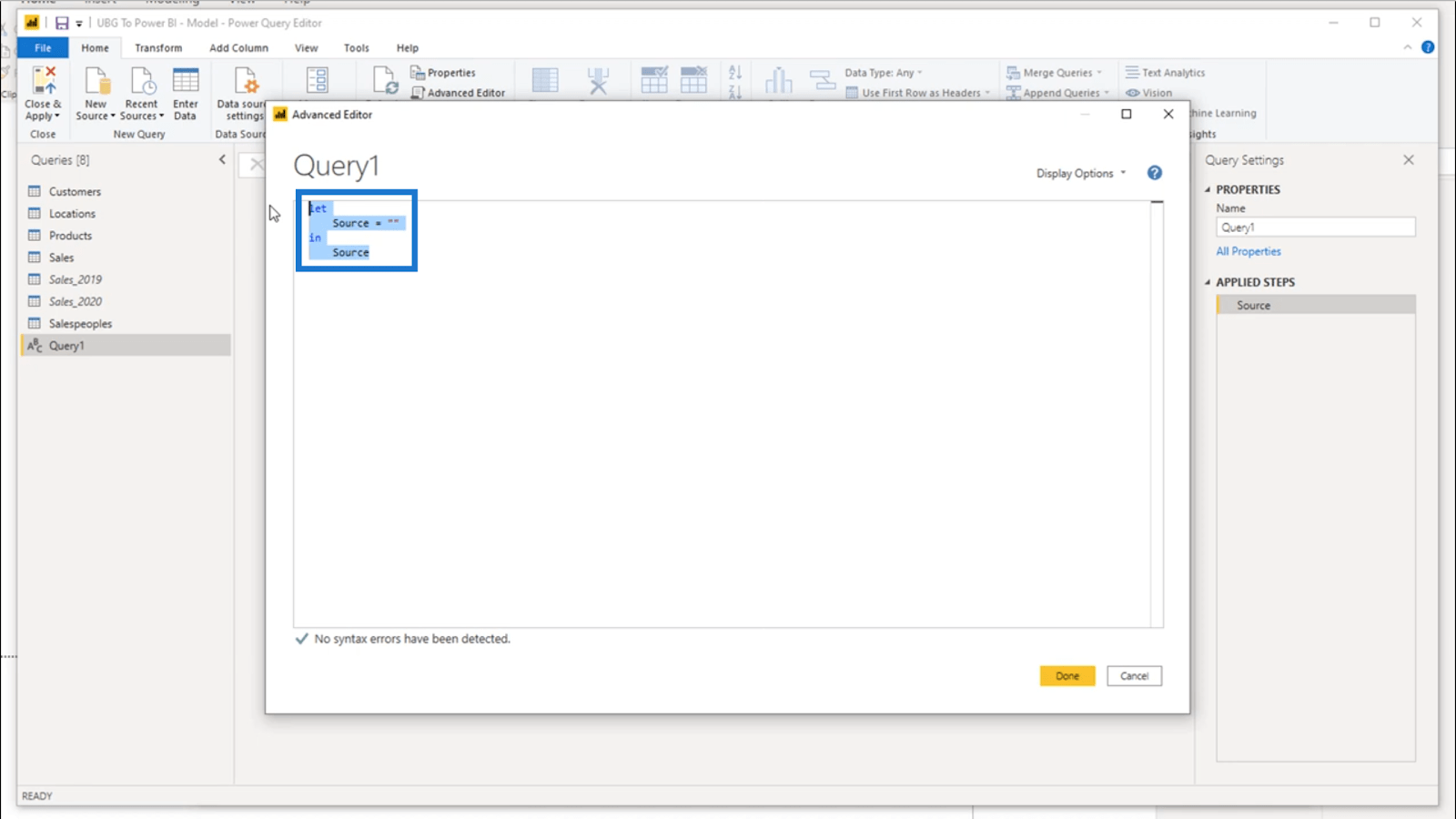Open the New Source icon
Image resolution: width=1456 pixels, height=819 pixels.
point(96,81)
